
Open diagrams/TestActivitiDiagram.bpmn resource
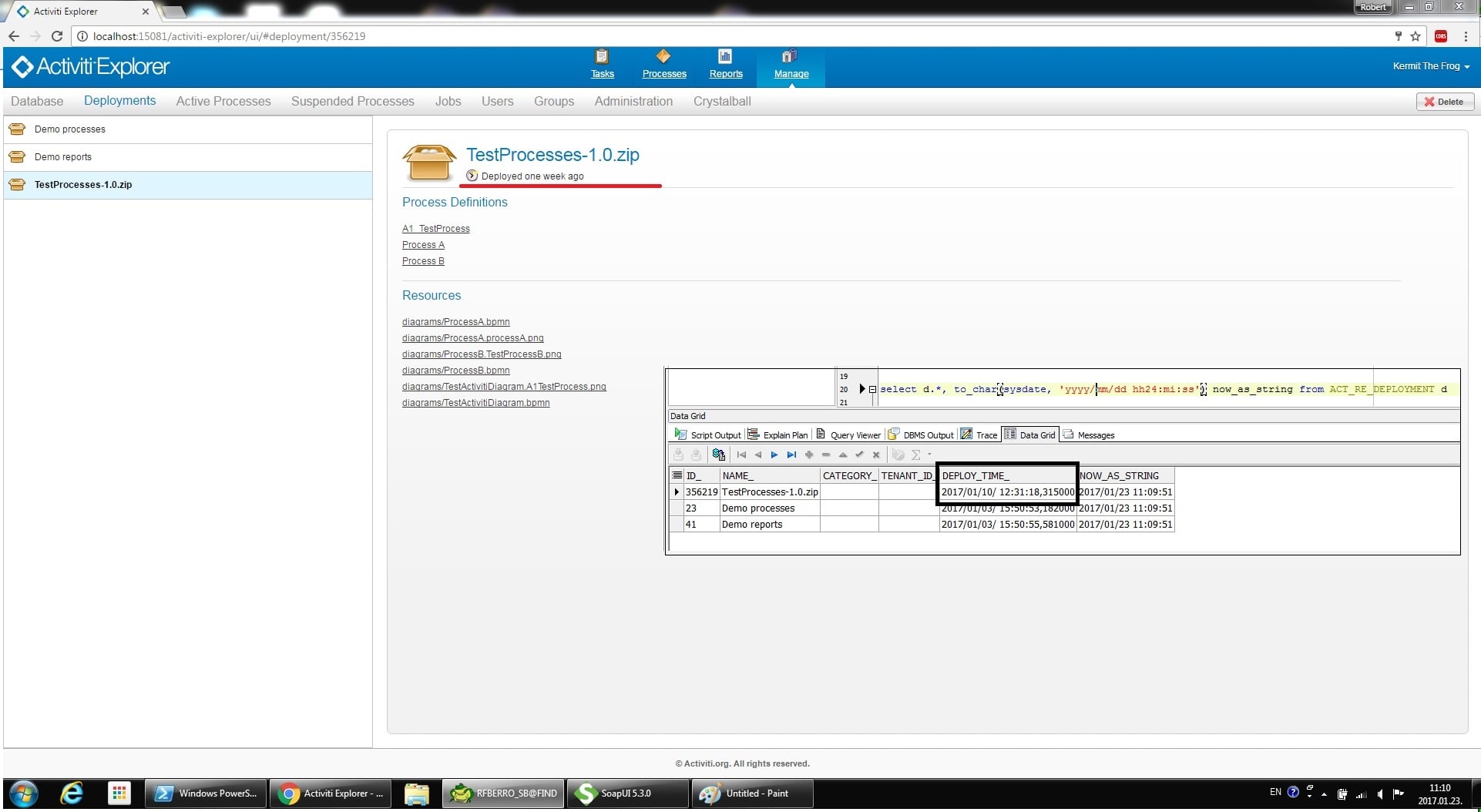(475, 403)
